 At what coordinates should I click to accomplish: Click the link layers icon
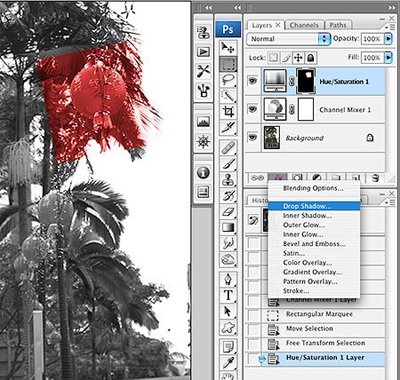point(257,178)
